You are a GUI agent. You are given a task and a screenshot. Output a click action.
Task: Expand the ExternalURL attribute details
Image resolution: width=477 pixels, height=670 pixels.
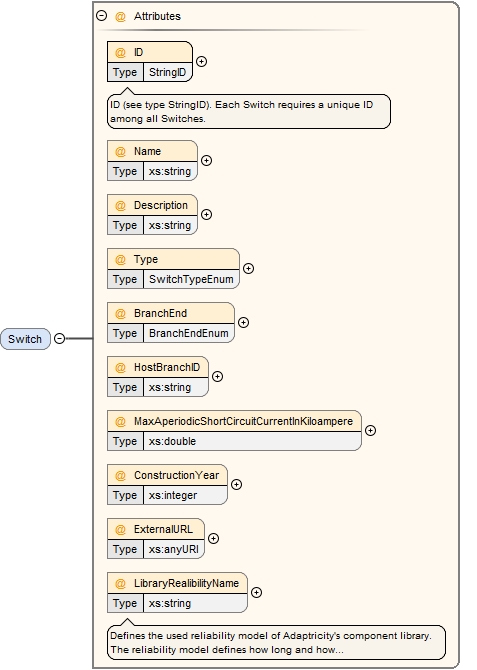213,538
